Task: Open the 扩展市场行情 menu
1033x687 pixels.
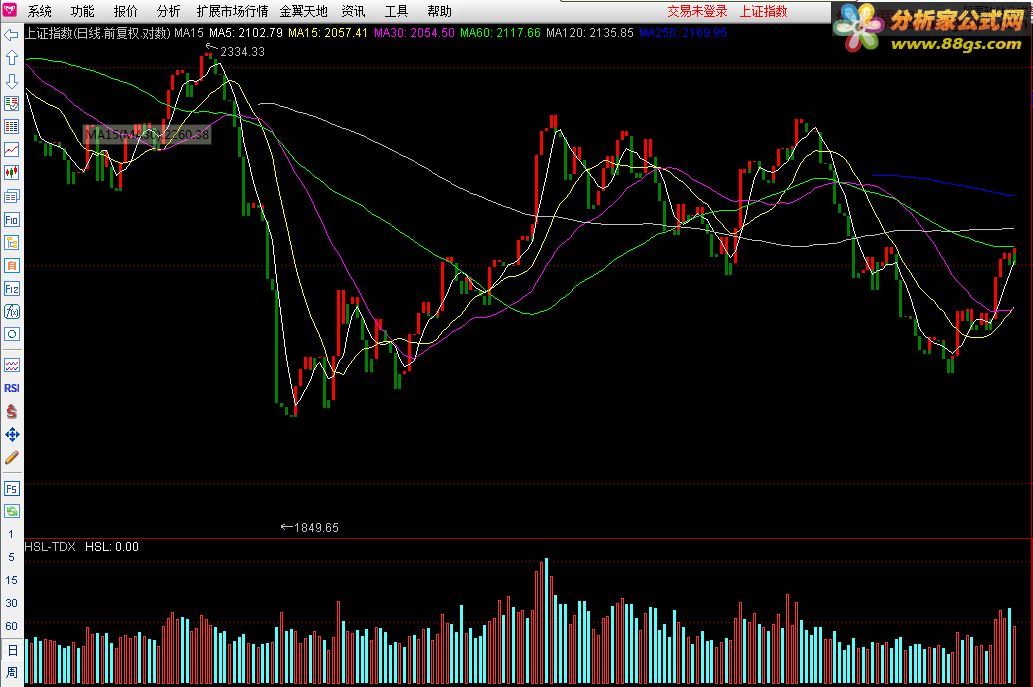Action: point(232,11)
